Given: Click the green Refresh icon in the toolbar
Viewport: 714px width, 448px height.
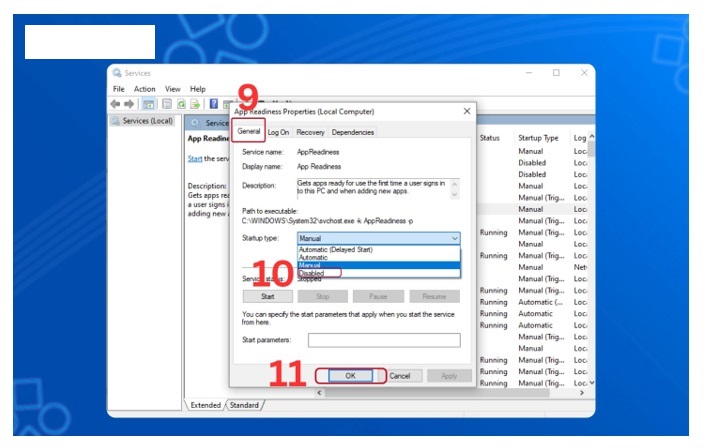Looking at the screenshot, I should point(182,104).
